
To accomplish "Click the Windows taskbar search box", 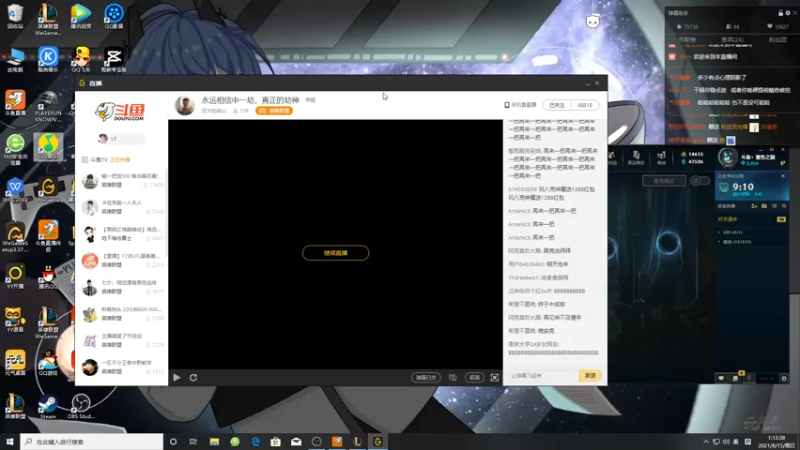I will [x=92, y=442].
